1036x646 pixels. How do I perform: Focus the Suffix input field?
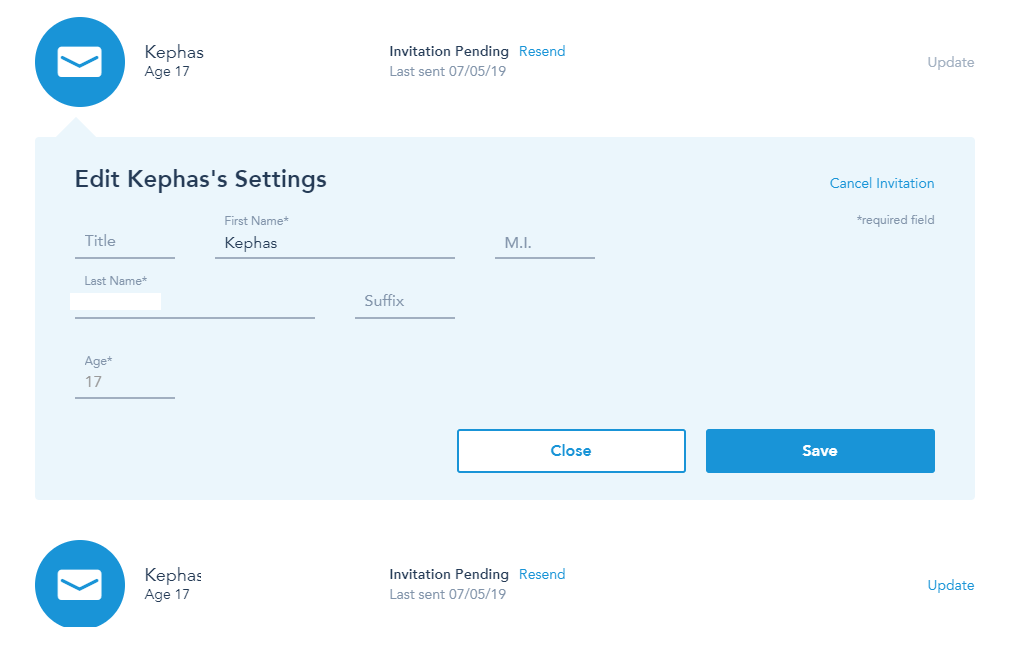404,301
